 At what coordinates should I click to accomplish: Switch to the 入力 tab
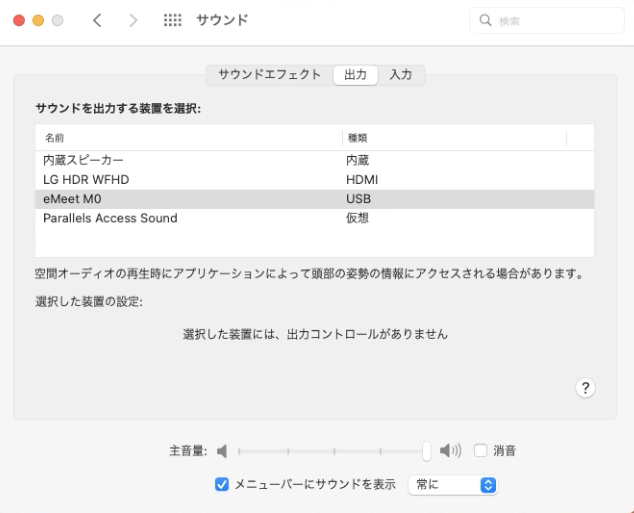[x=400, y=75]
